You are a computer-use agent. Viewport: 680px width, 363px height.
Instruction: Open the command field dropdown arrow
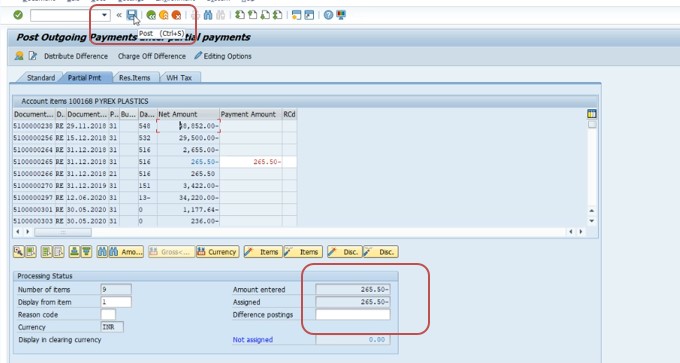tap(104, 15)
